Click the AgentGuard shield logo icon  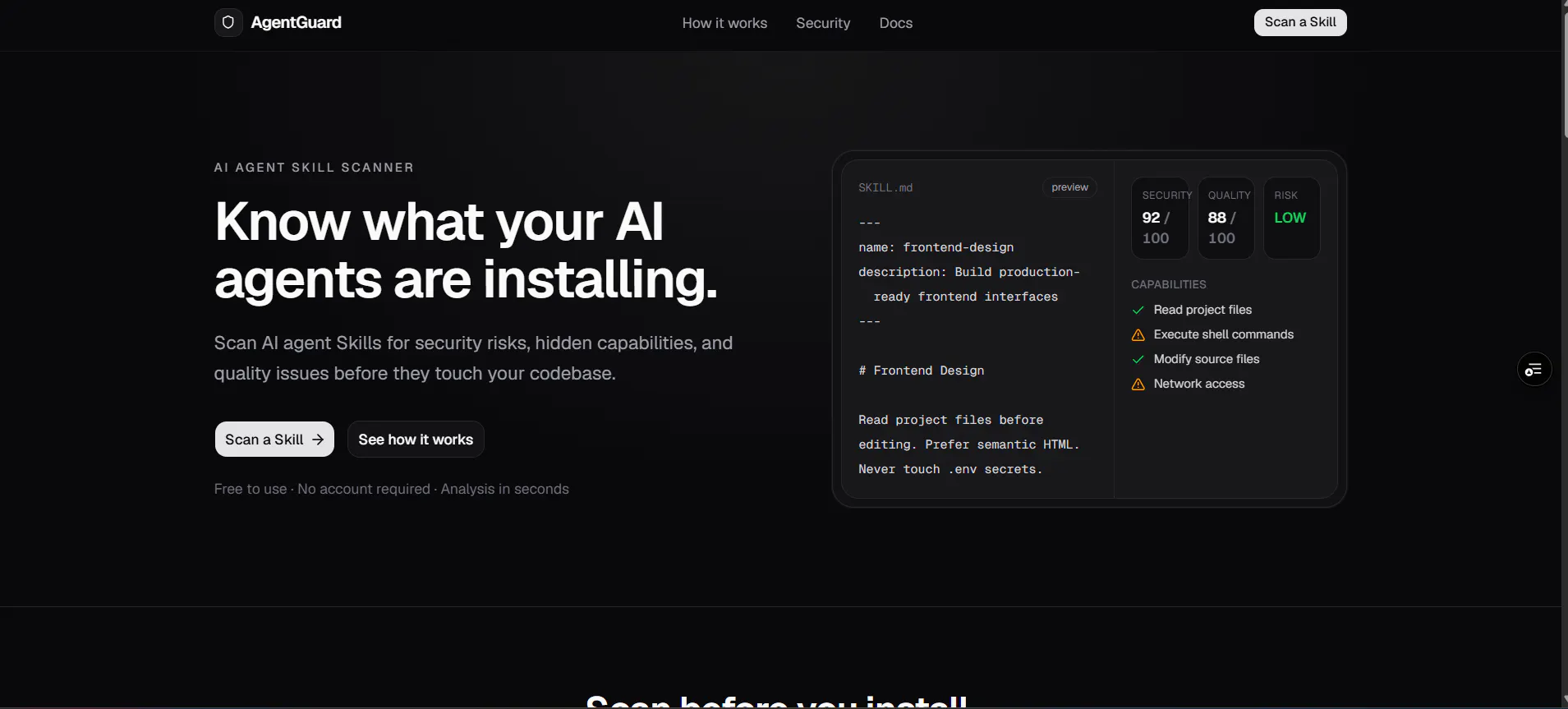coord(228,22)
